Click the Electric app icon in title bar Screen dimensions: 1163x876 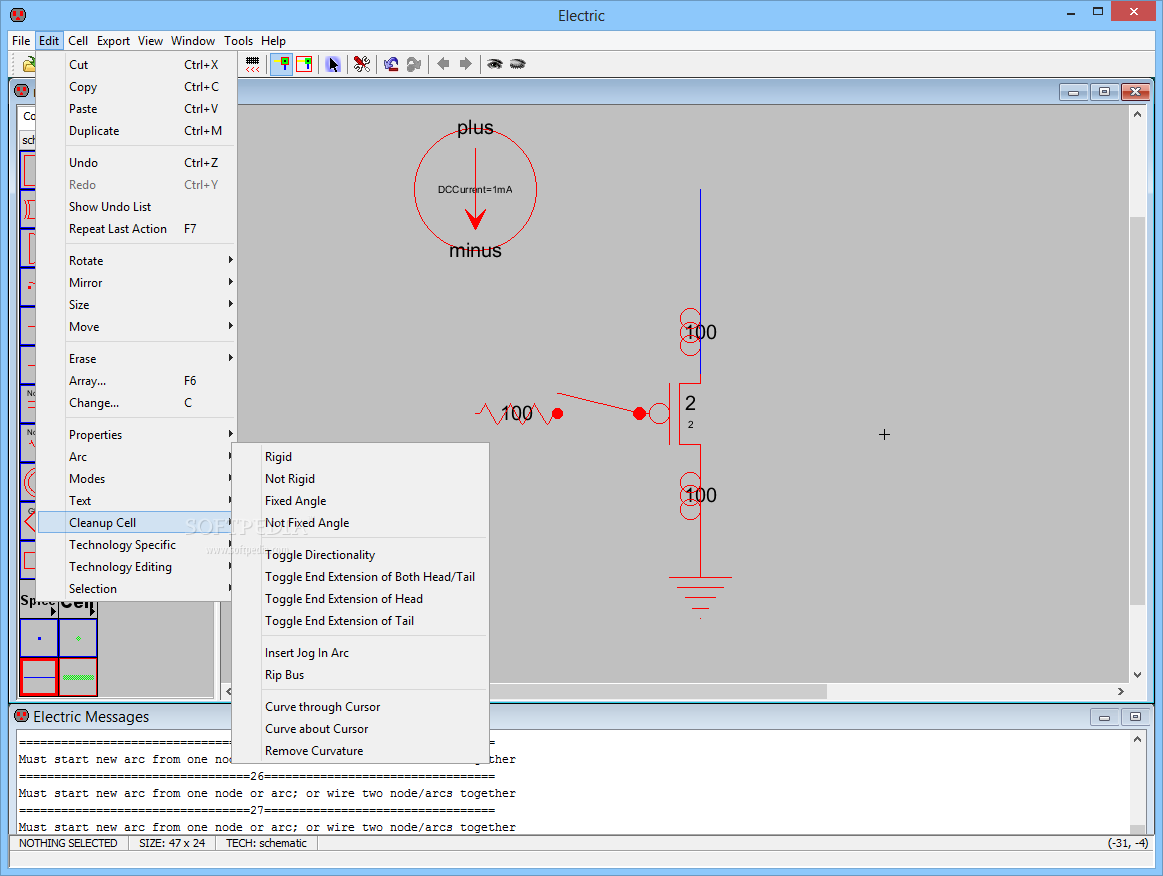pos(18,15)
